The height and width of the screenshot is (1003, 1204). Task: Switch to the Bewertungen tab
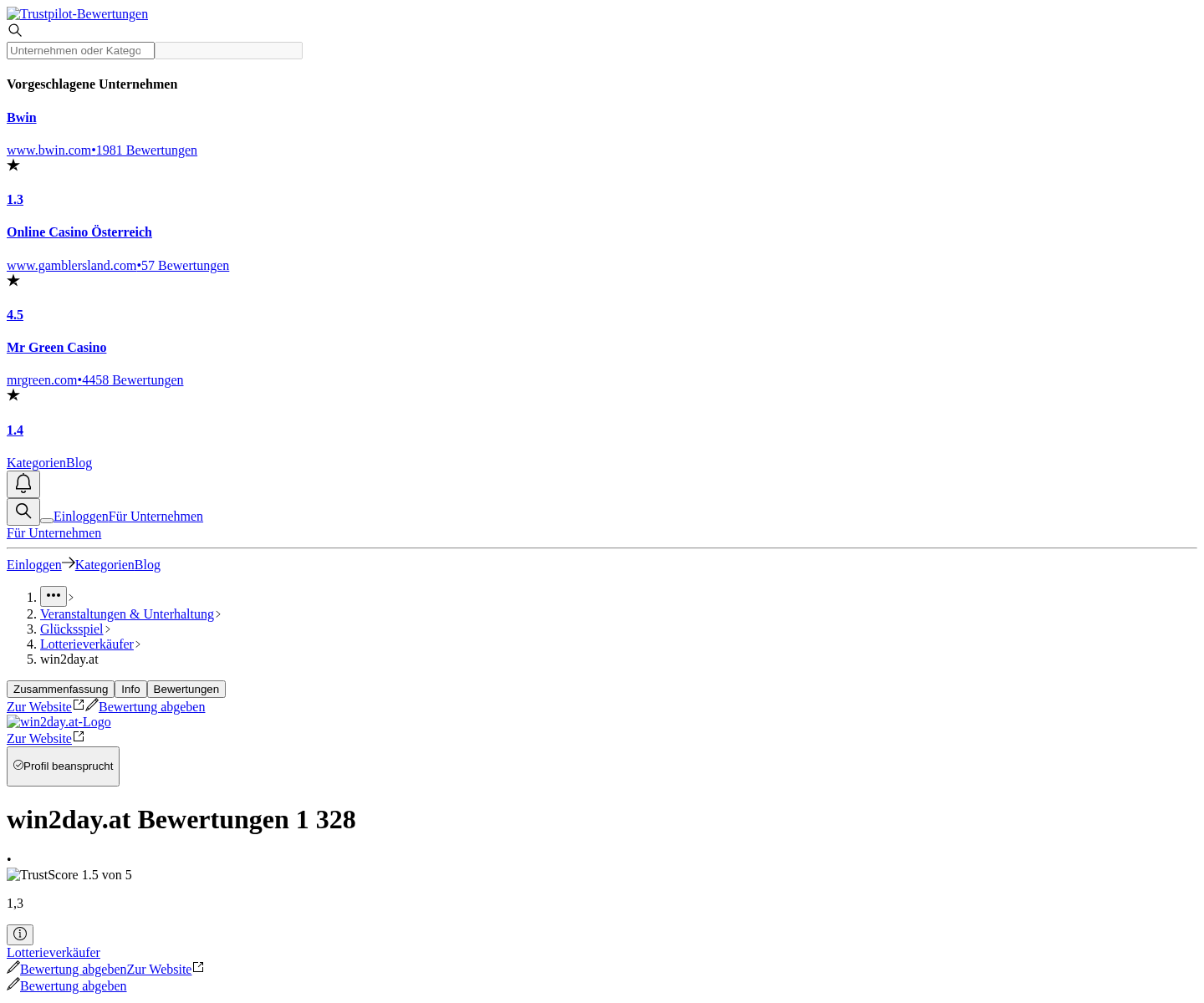[186, 690]
